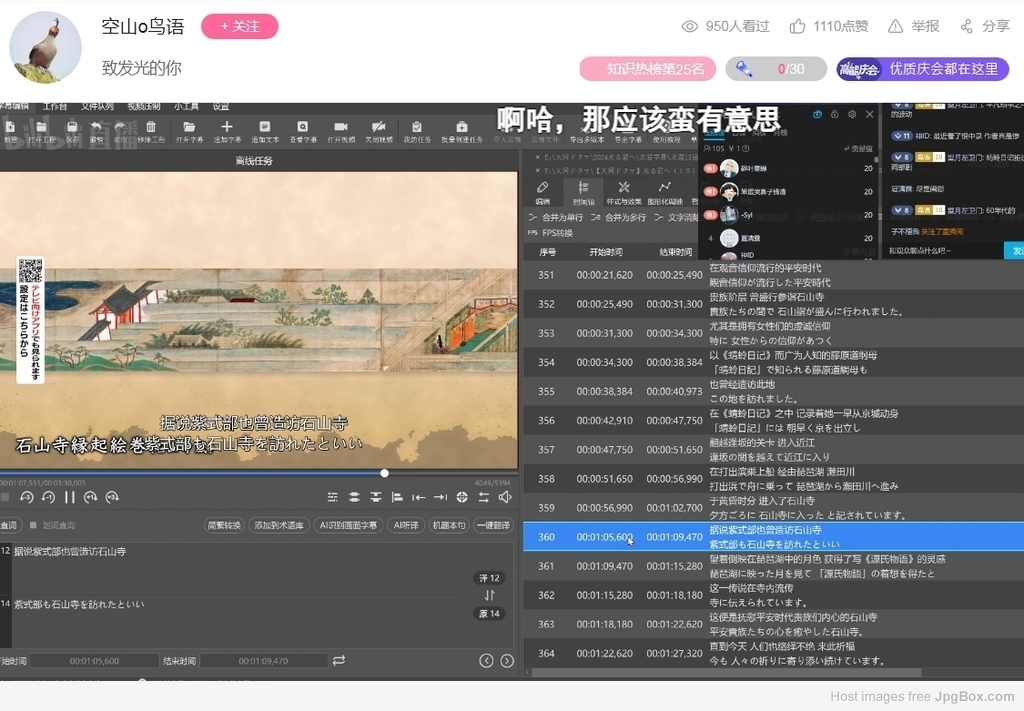The image size is (1024, 711).
Task: Click the 打开工程 folder icon
Action: pyautogui.click(x=42, y=127)
